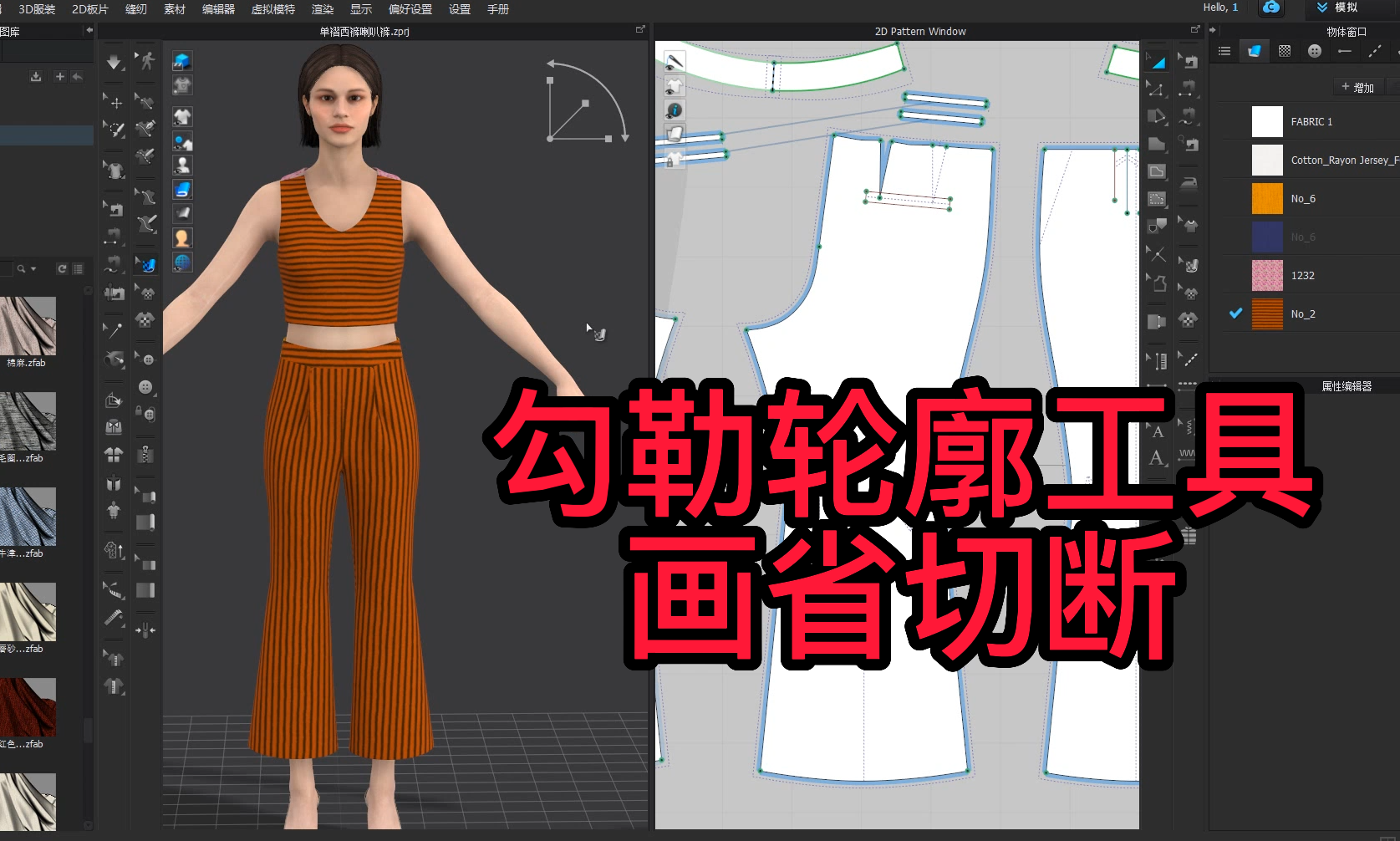Open the 缝纫 menu

(x=135, y=9)
